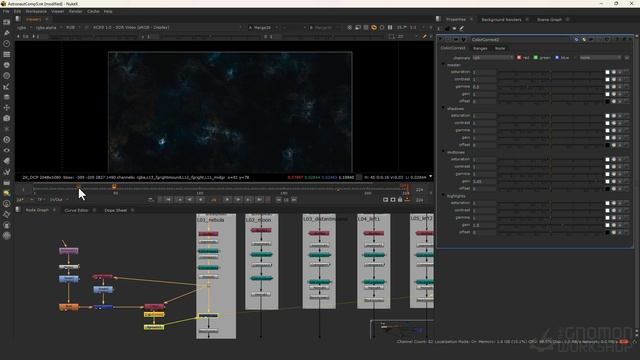Click the master gamma value field

pos(484,87)
